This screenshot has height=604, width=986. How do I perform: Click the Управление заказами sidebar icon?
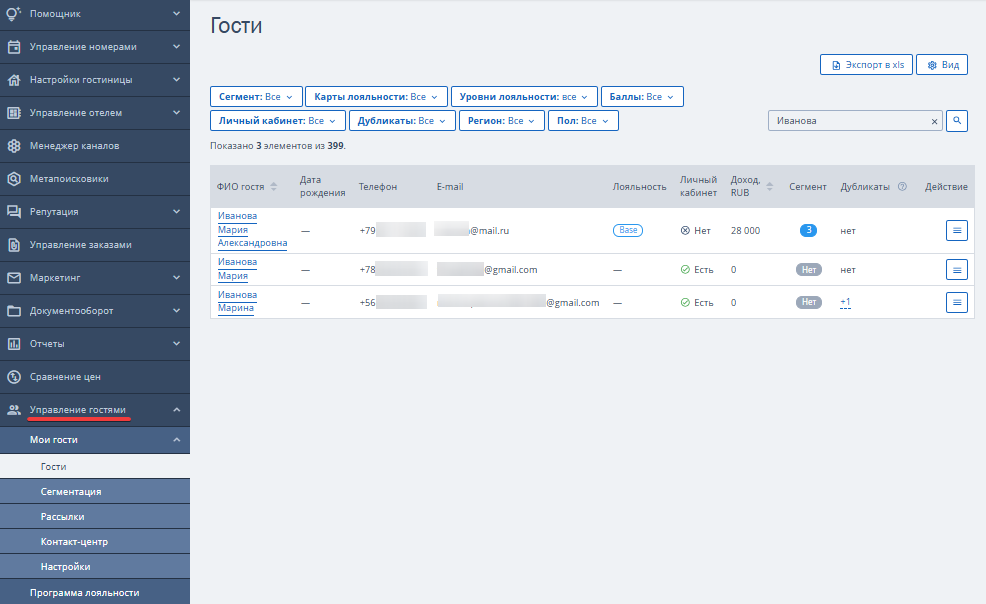[14, 244]
